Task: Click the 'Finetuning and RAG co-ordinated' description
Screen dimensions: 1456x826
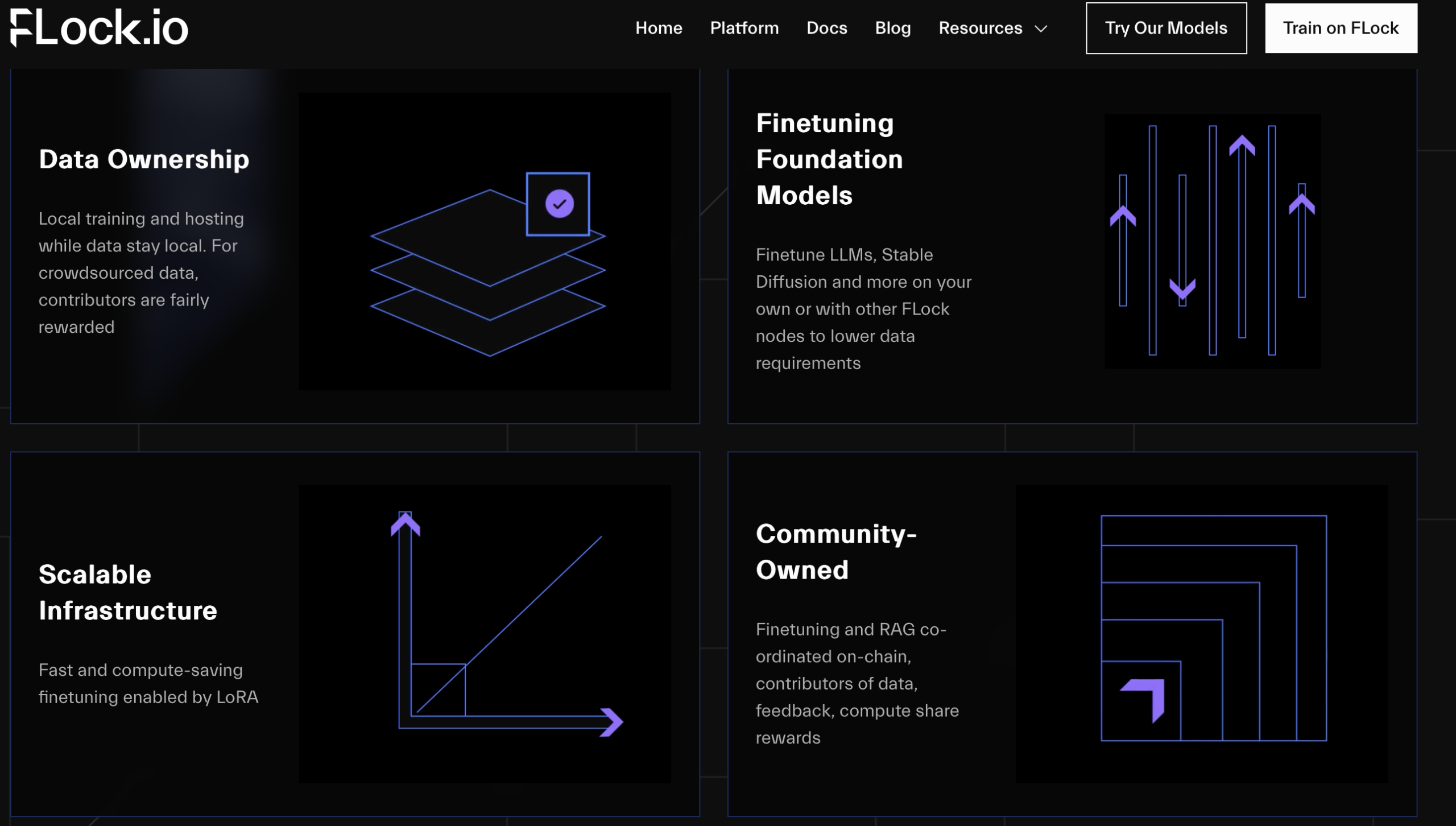Action: [857, 683]
